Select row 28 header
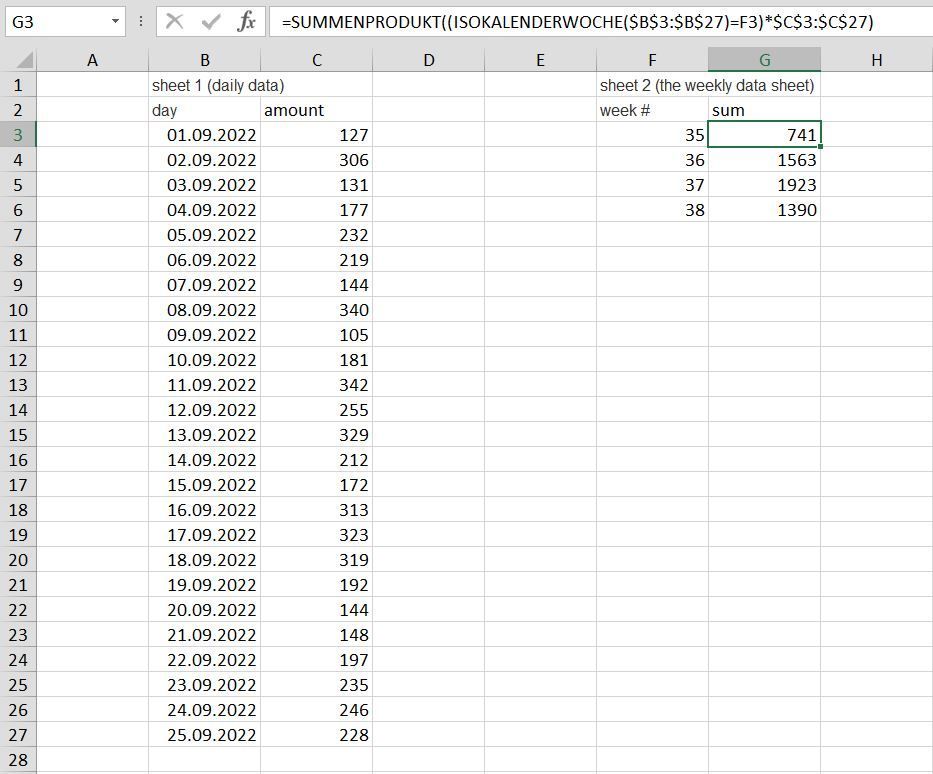Viewport: 933px width, 774px height. coord(18,760)
